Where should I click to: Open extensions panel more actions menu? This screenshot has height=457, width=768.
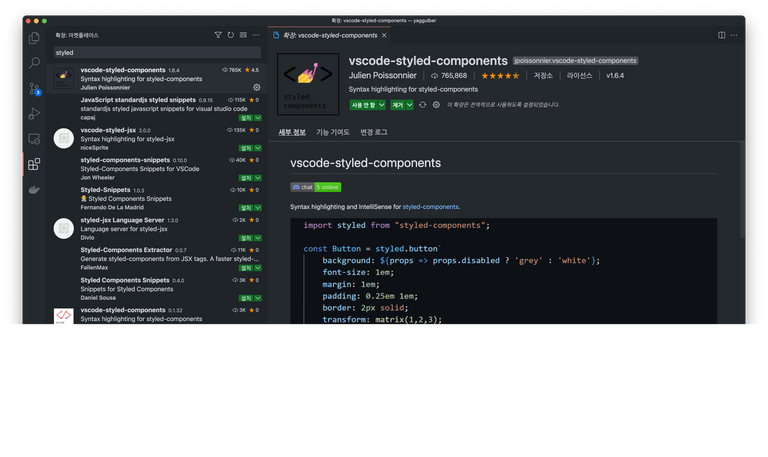256,35
